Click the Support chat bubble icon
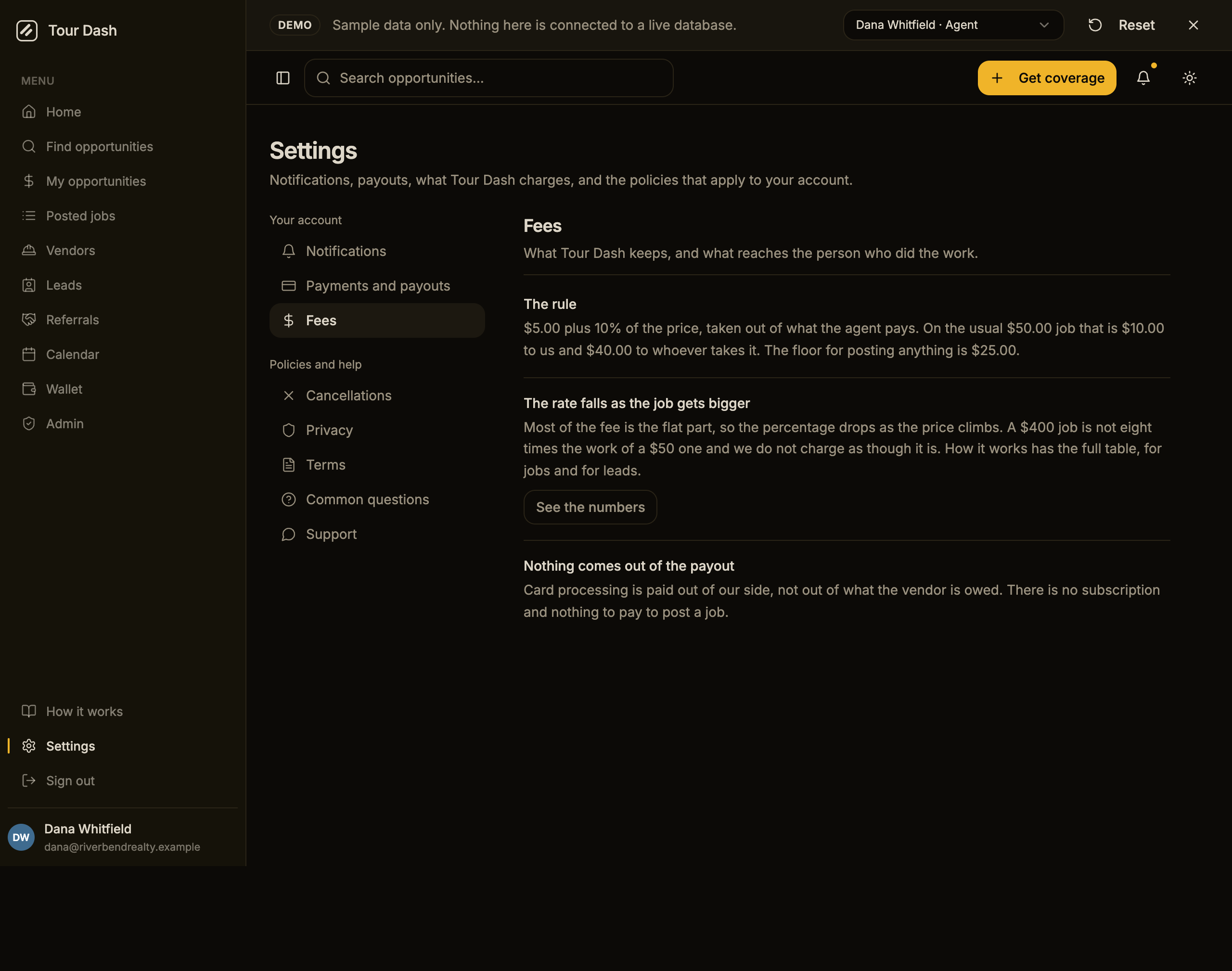The height and width of the screenshot is (971, 1232). tap(289, 535)
